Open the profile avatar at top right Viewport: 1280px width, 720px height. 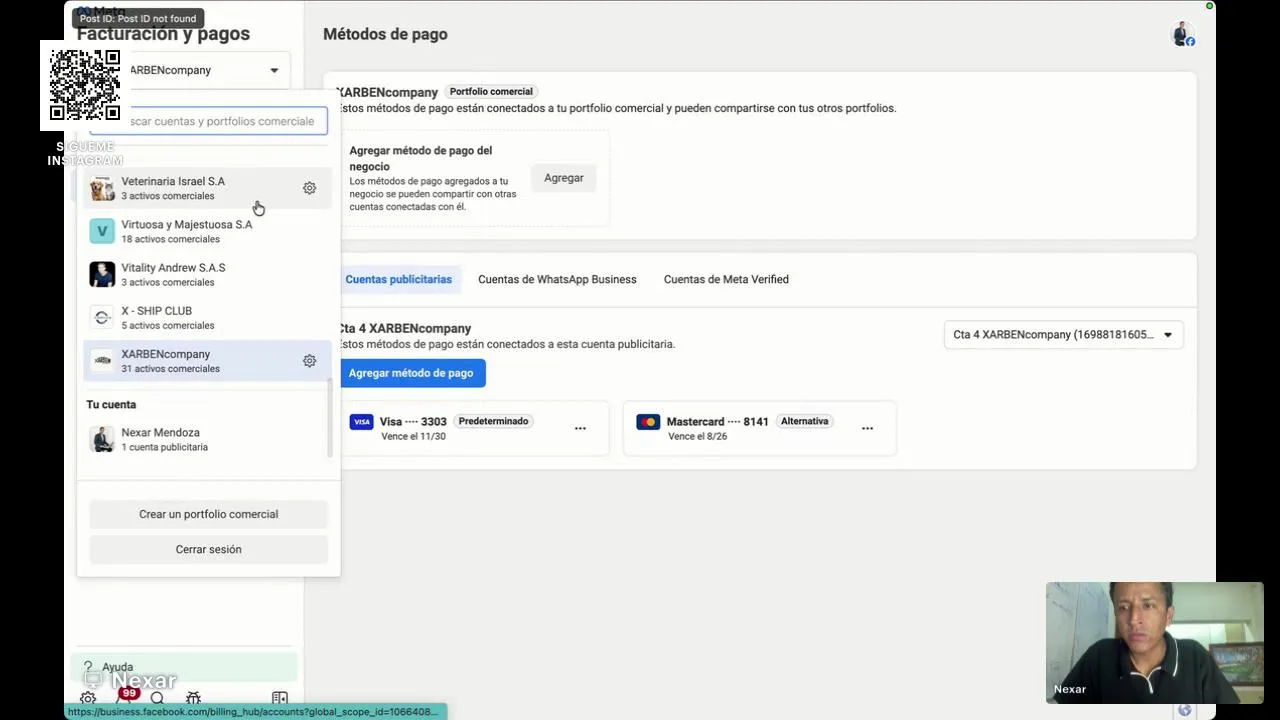pos(1183,34)
